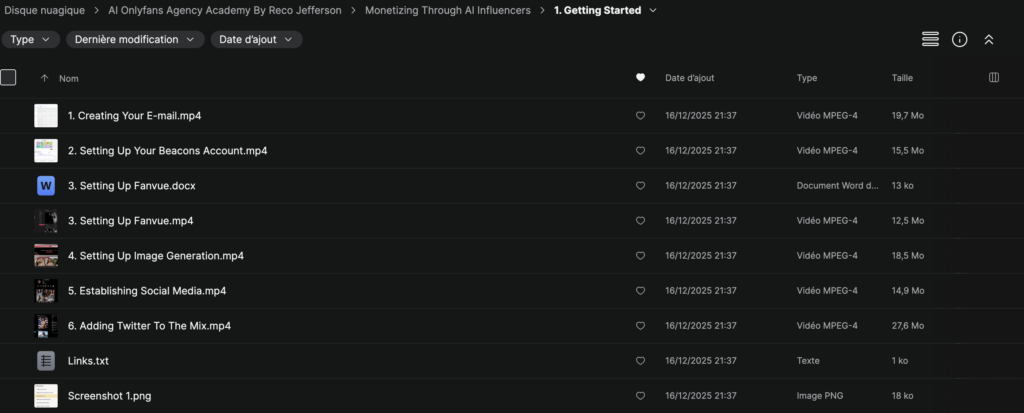Click the text file icon beside Links.txt

pyautogui.click(x=46, y=360)
